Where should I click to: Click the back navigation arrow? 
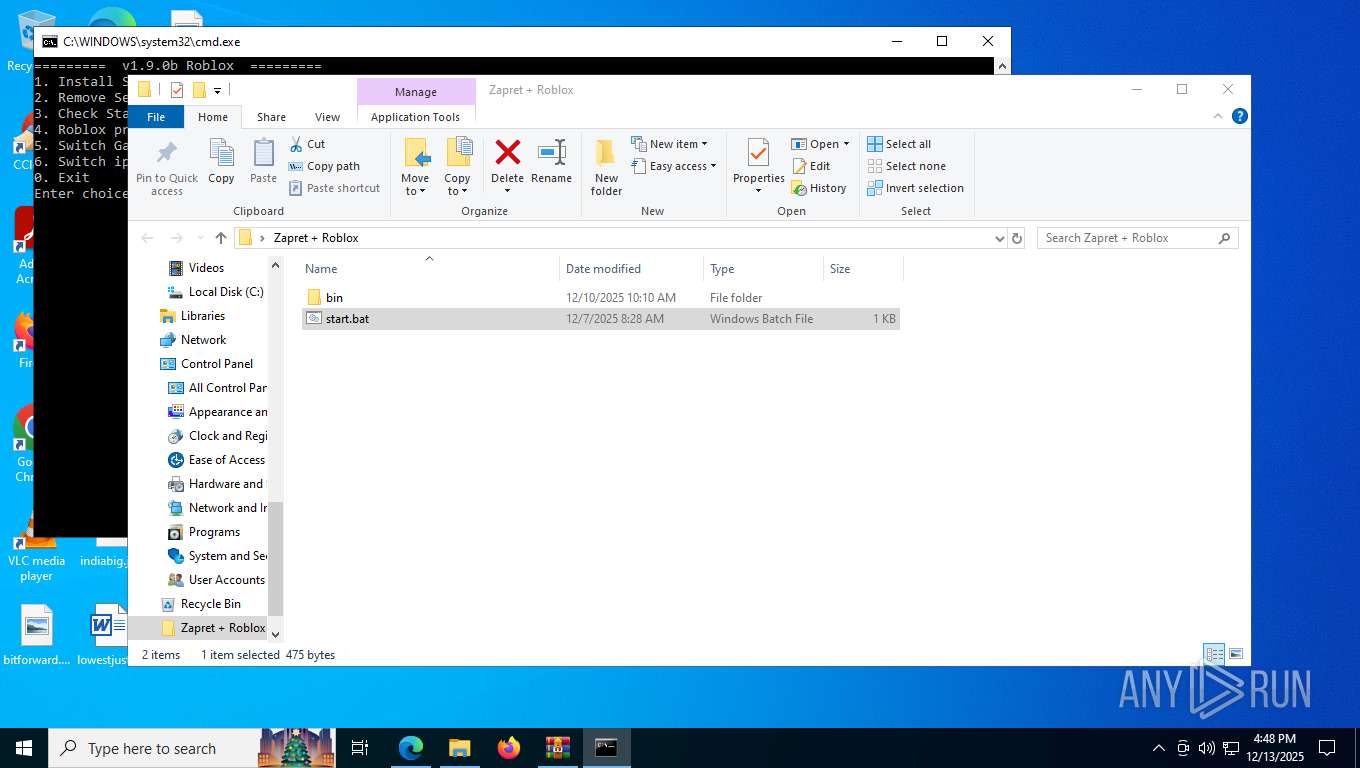click(x=148, y=238)
